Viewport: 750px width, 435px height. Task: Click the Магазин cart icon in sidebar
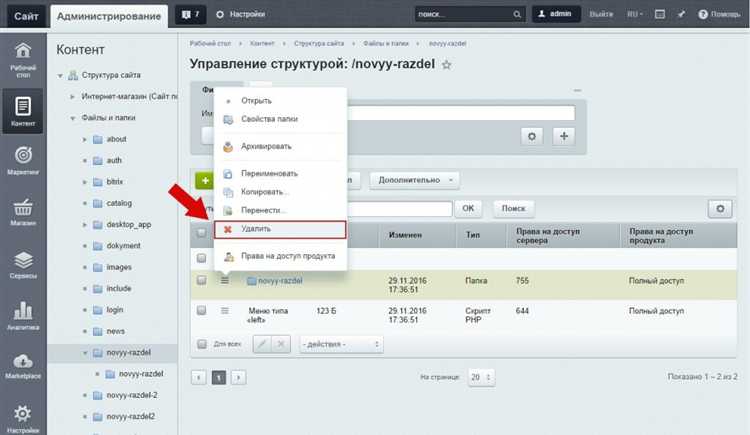[x=23, y=211]
